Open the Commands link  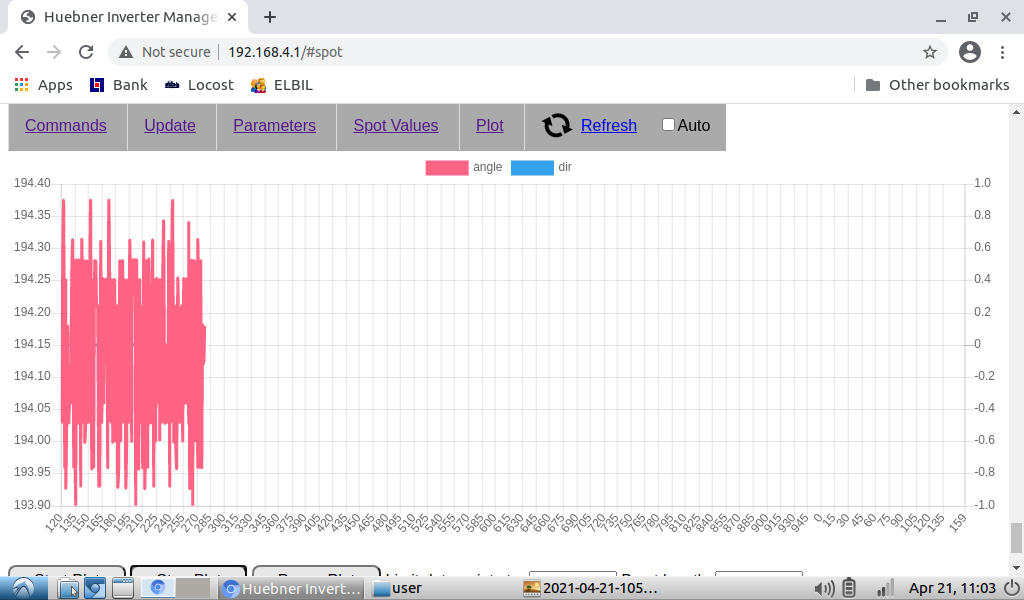tap(66, 125)
